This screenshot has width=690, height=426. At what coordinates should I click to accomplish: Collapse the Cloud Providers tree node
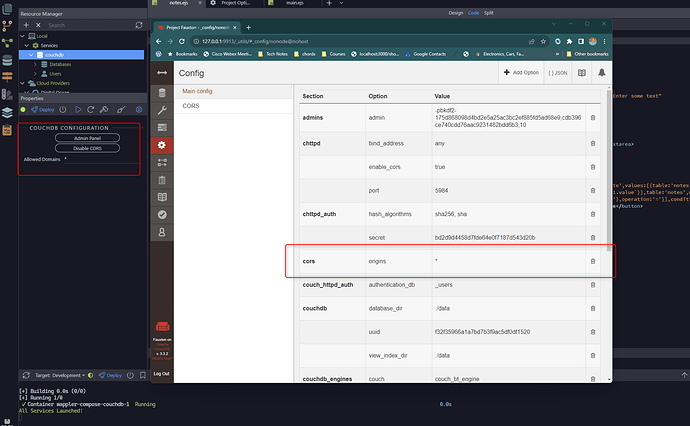(22, 83)
